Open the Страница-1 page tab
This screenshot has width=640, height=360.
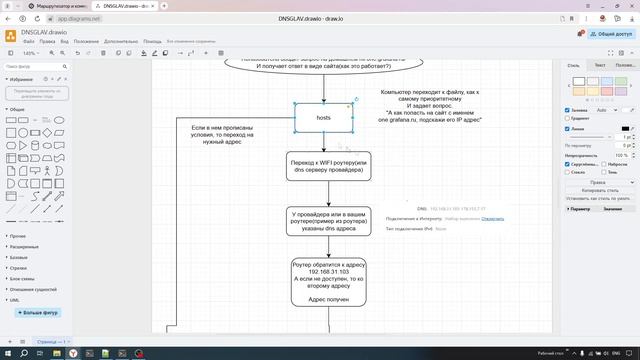52,342
